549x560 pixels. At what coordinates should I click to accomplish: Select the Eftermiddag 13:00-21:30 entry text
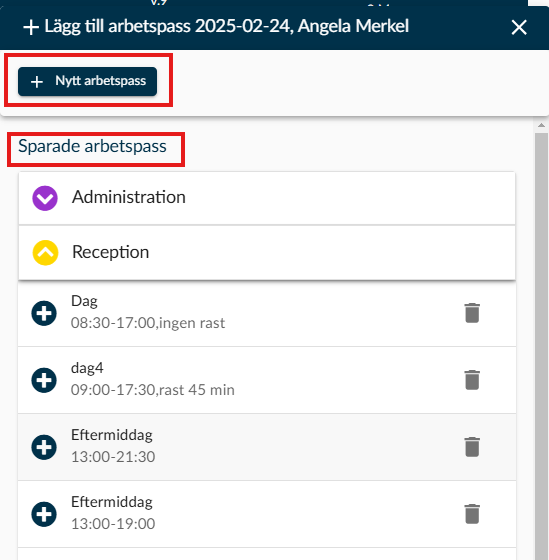click(x=113, y=446)
